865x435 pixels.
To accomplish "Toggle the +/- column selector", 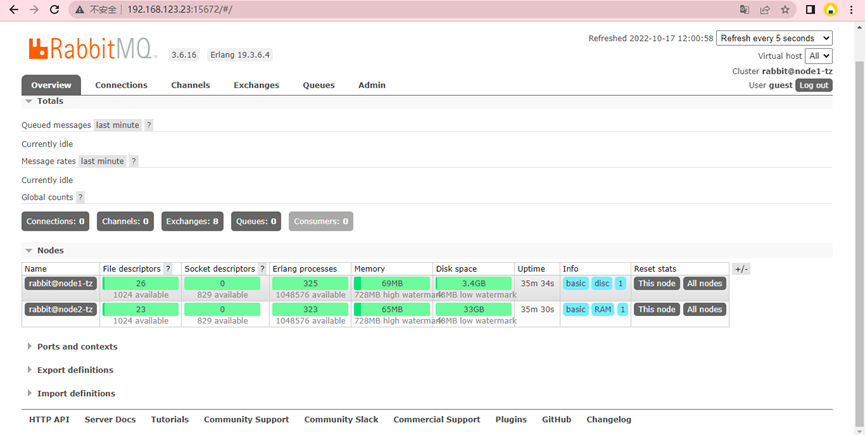I will point(741,269).
